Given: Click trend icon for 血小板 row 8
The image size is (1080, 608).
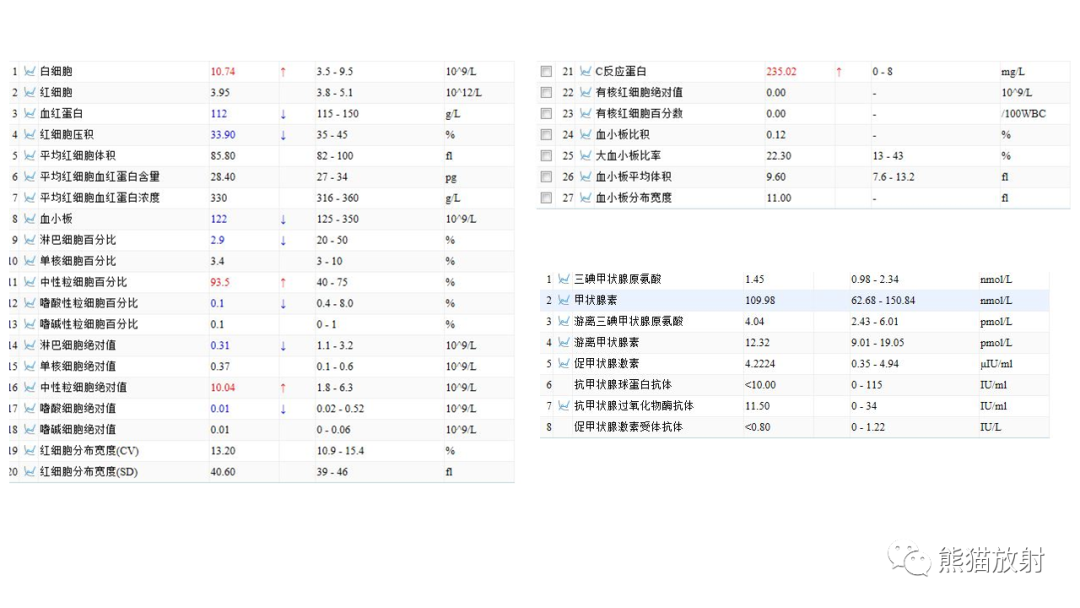Looking at the screenshot, I should [30, 219].
